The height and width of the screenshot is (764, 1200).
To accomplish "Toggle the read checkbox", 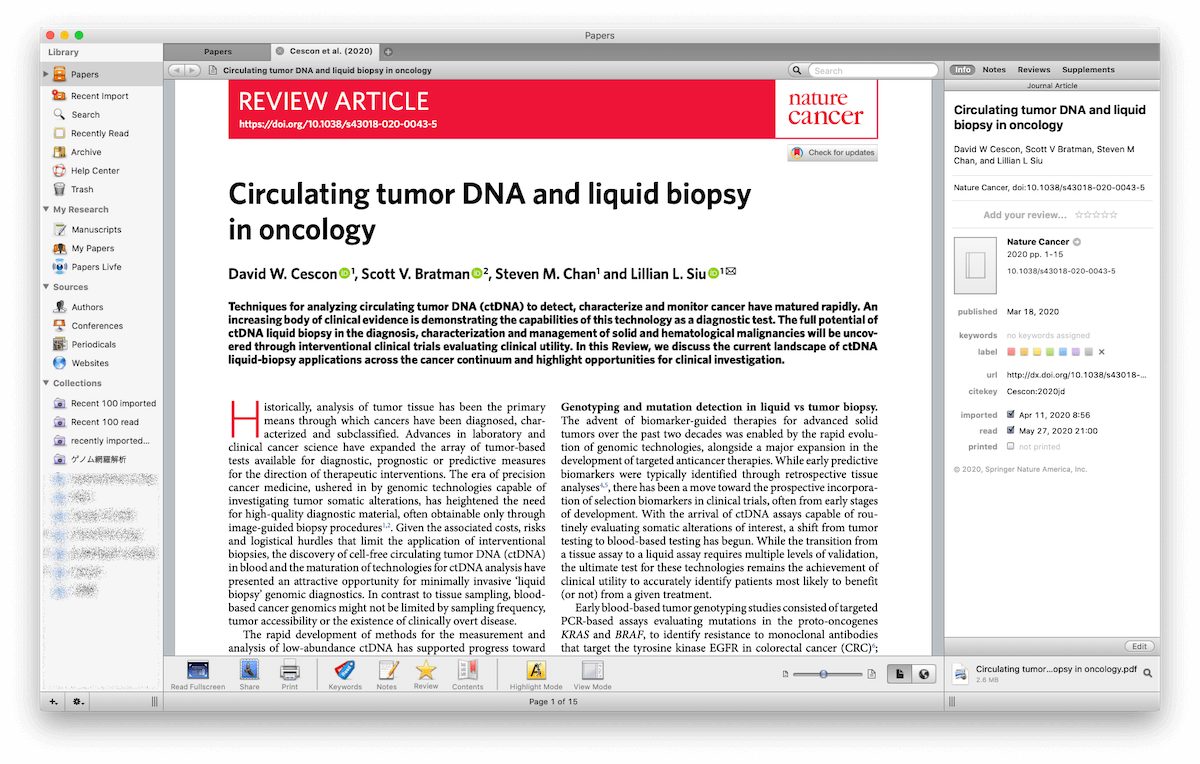I will 1011,430.
